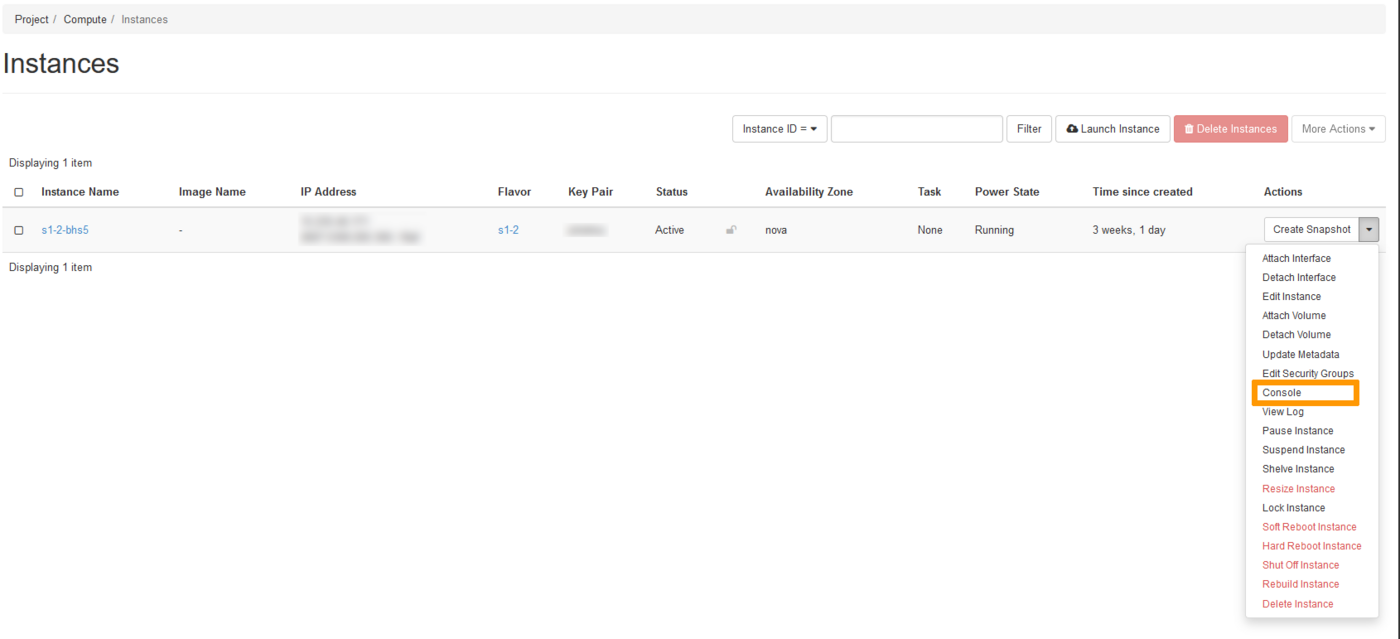Click the Delete Instances trash button
The width and height of the screenshot is (1400, 639).
tap(1230, 129)
